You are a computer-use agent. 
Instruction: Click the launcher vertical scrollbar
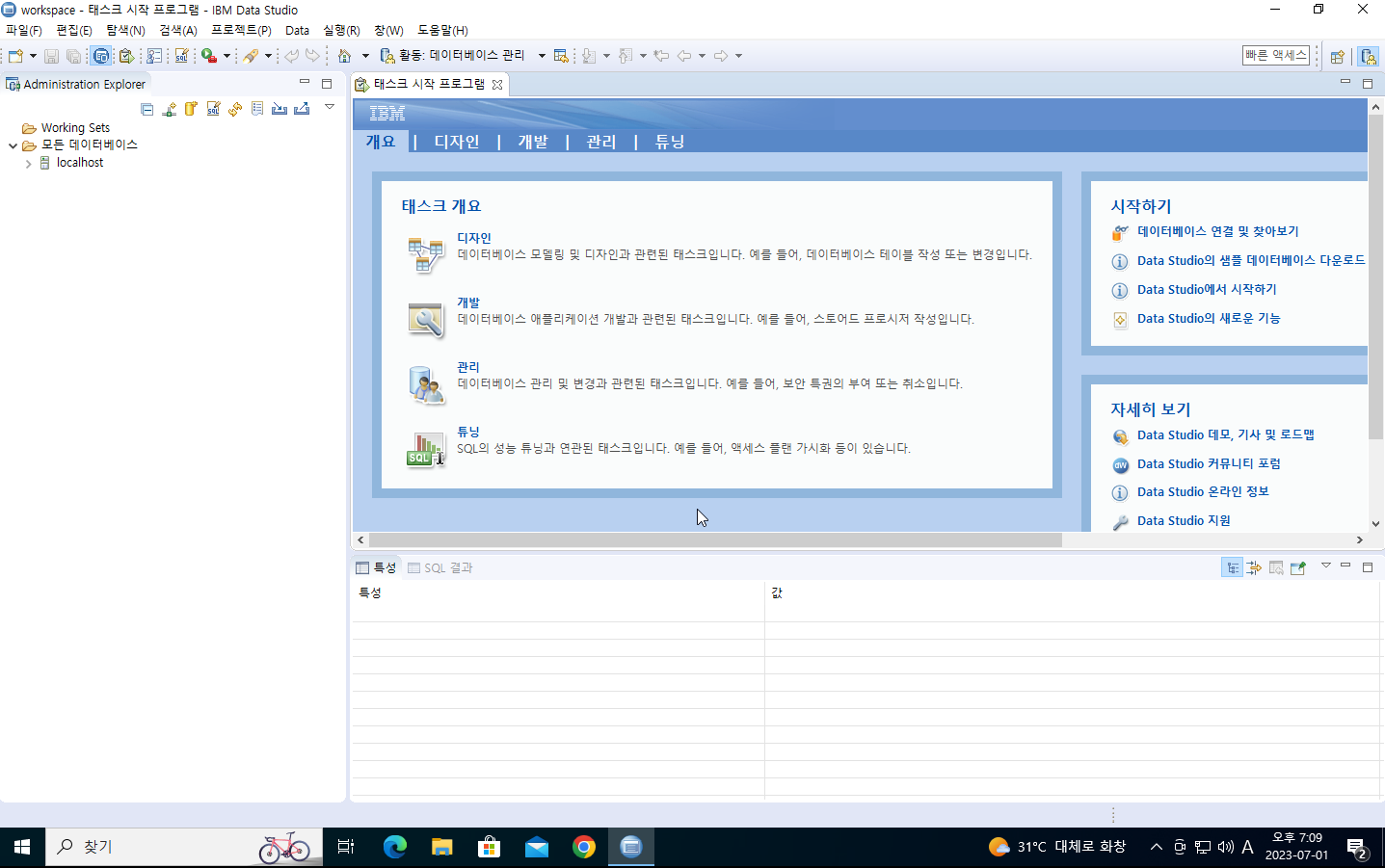1375,276
